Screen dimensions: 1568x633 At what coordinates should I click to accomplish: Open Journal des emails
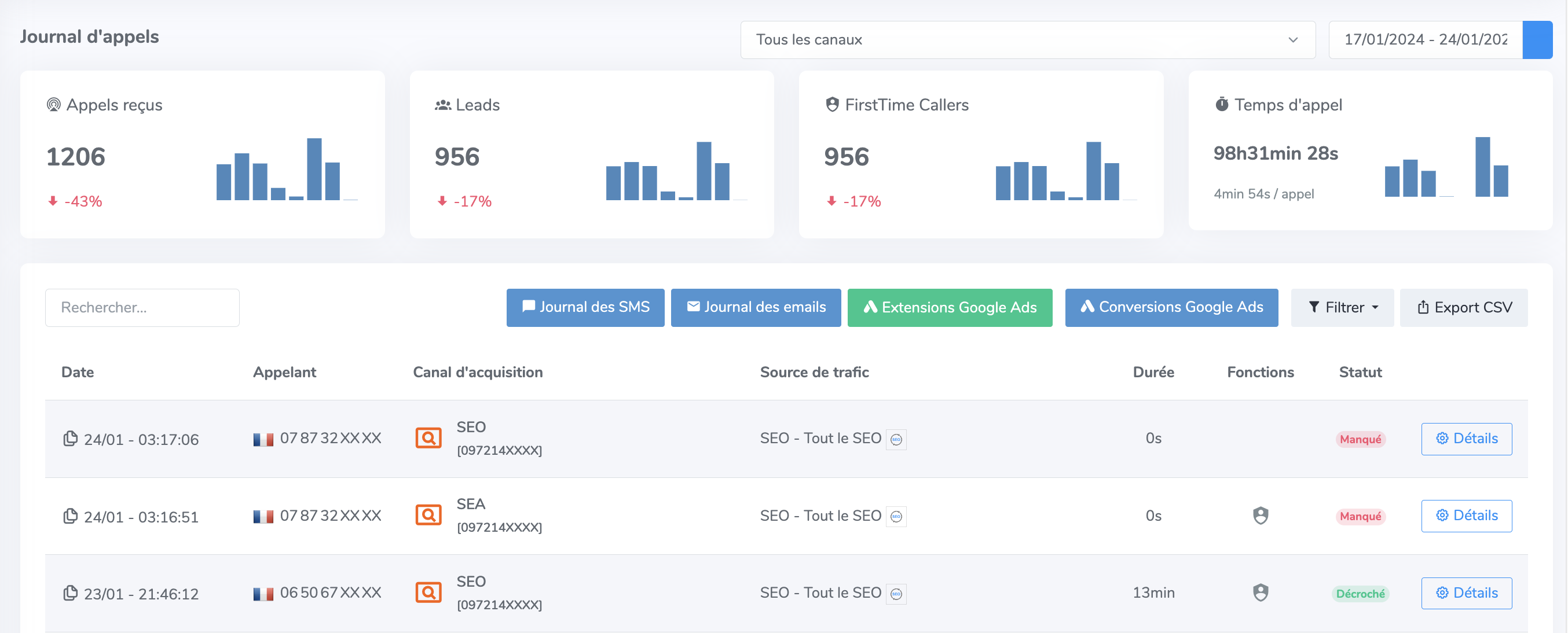click(756, 308)
